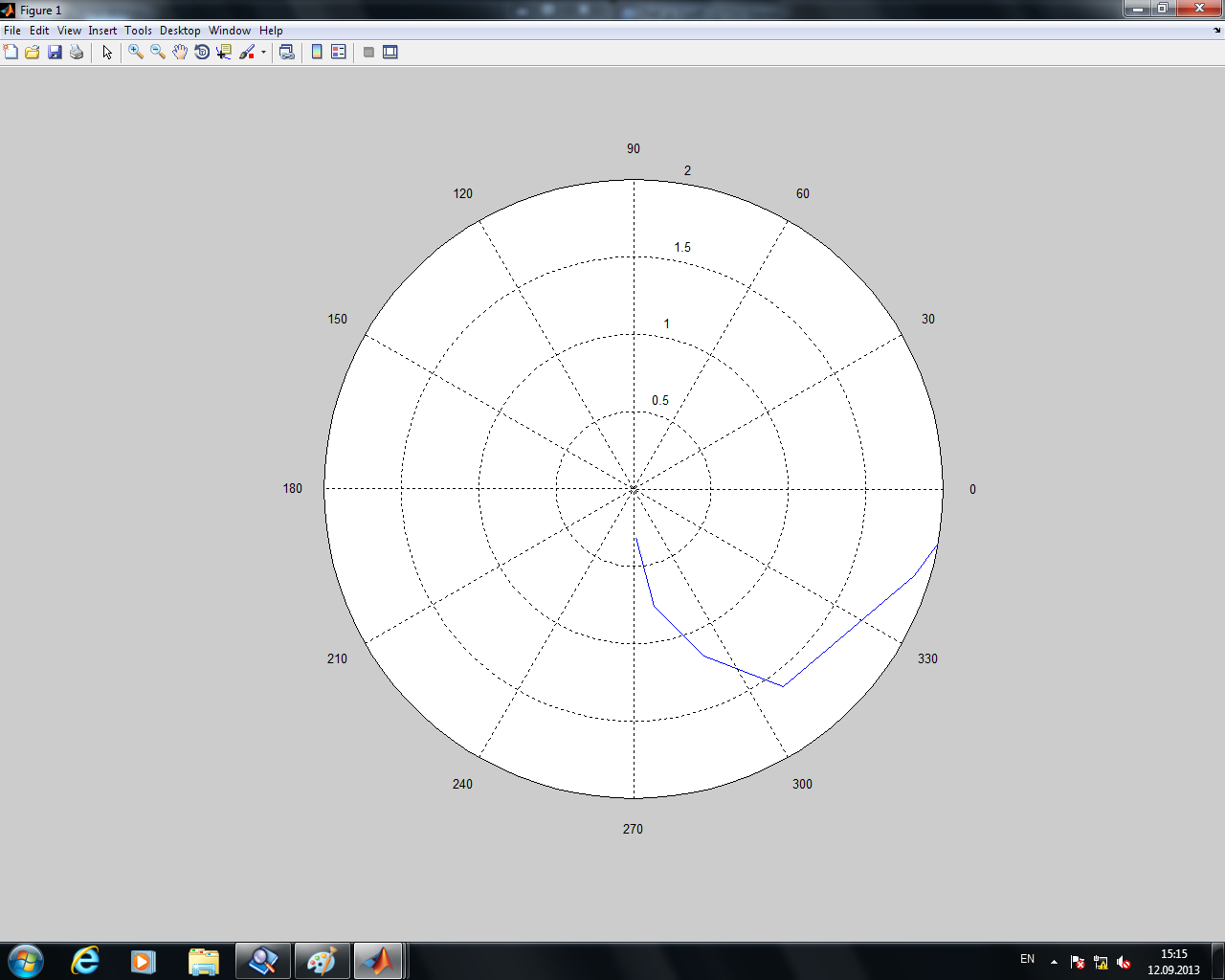Open Windows Explorer folder on taskbar

203,961
